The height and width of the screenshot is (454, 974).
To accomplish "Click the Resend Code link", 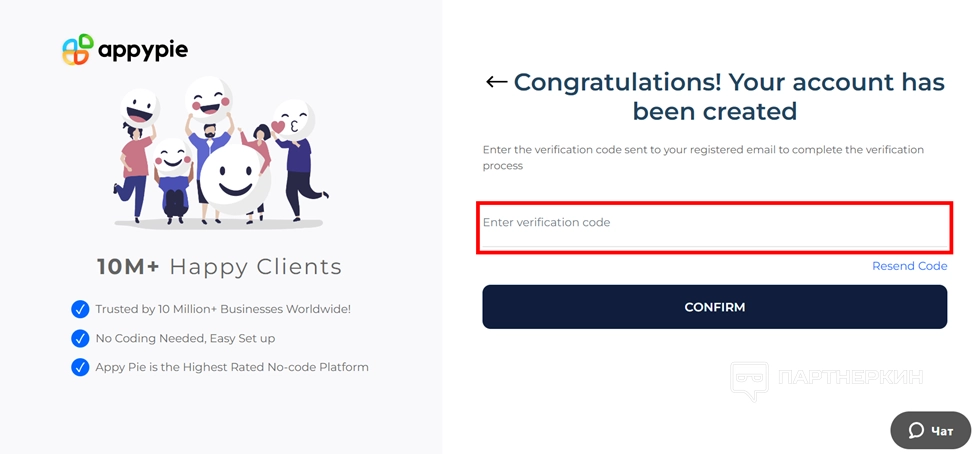I will coord(909,266).
